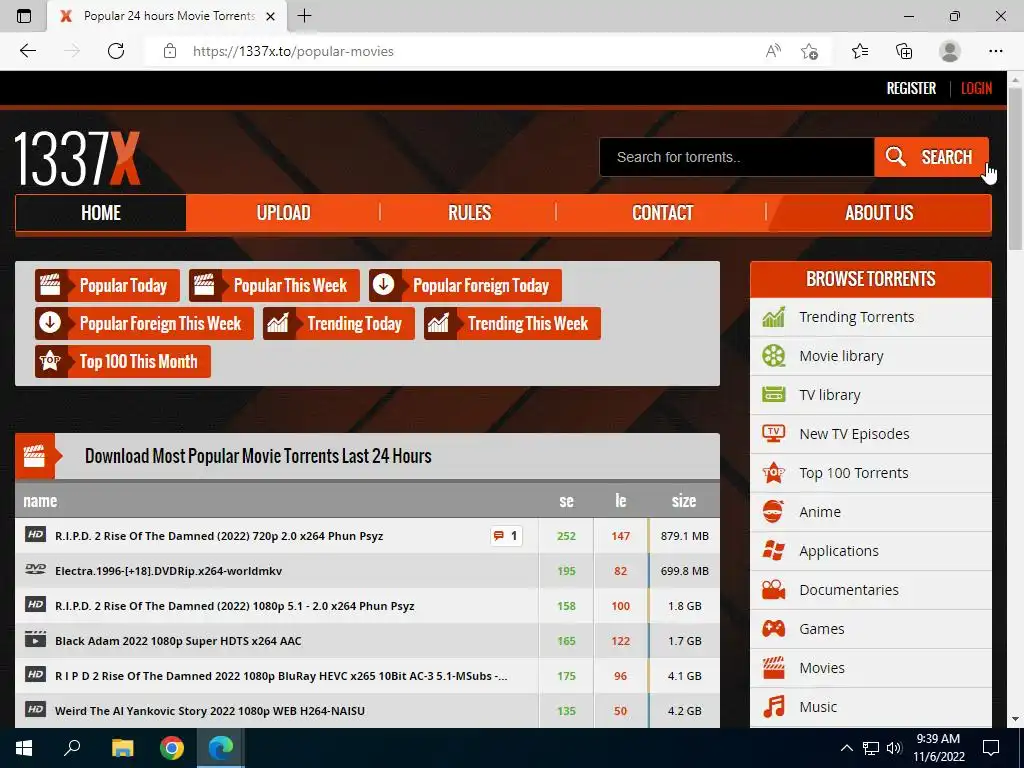Click the 879.1 MB size cell
The image size is (1024, 768).
click(x=684, y=536)
